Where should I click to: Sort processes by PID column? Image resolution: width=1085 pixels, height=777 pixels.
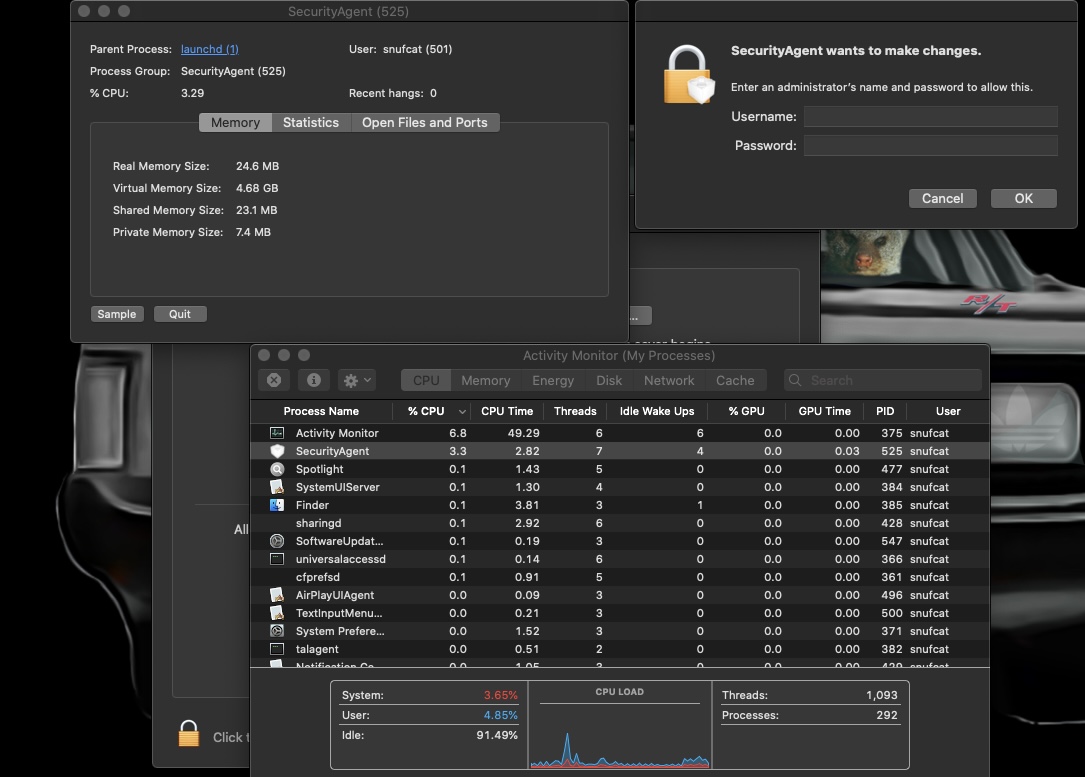tap(885, 411)
